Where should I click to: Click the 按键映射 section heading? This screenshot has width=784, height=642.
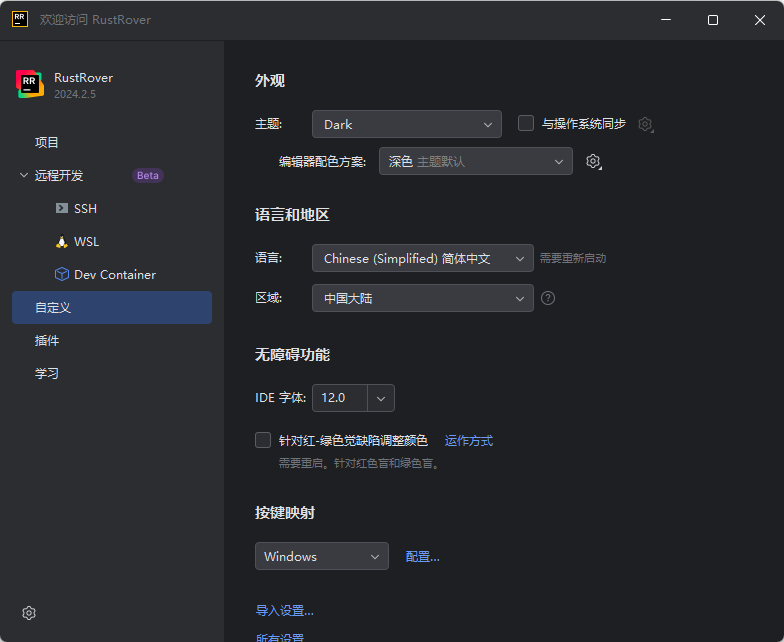click(285, 513)
